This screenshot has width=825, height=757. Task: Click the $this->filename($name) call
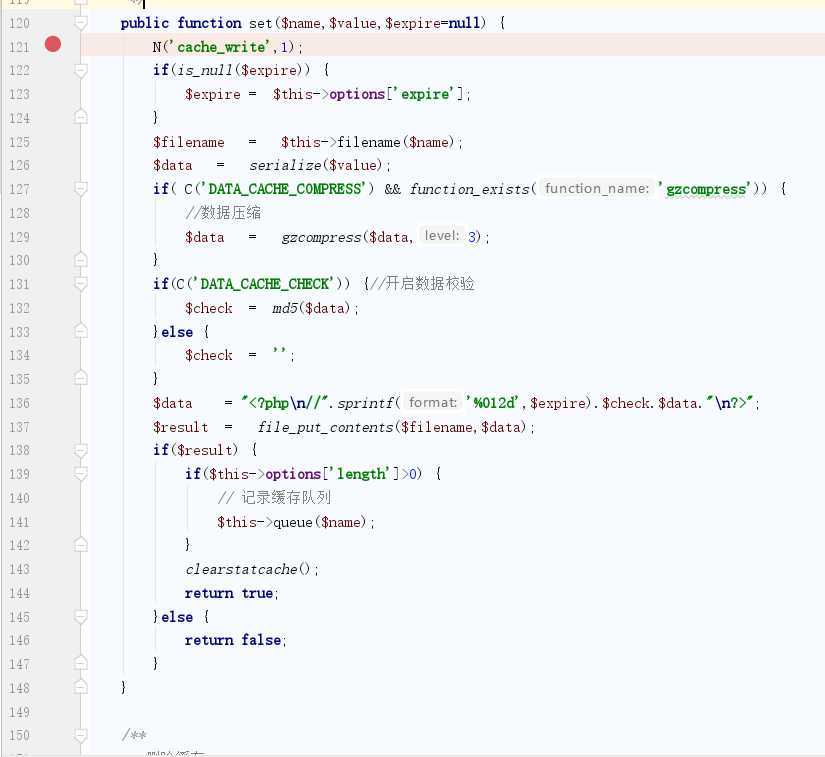367,142
